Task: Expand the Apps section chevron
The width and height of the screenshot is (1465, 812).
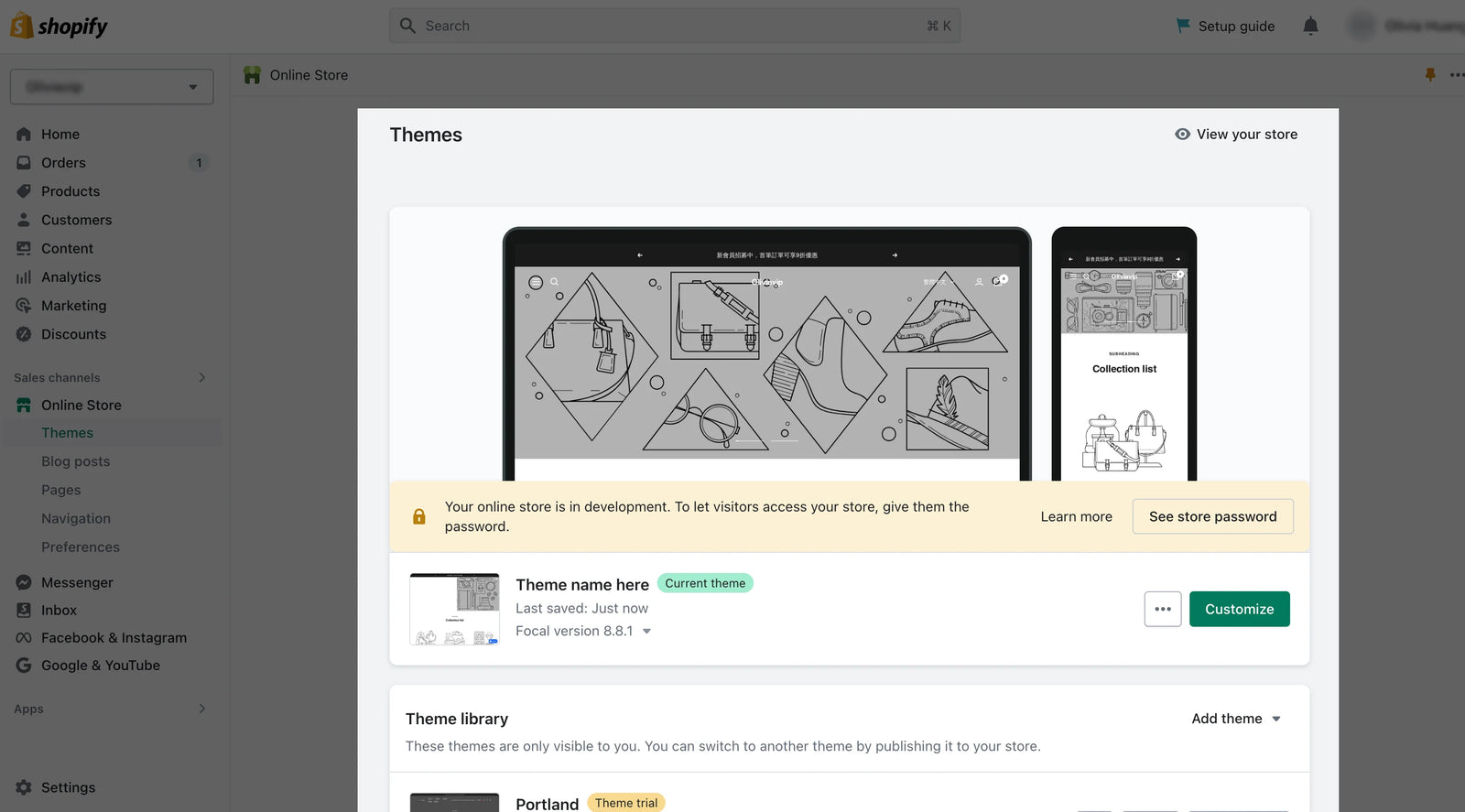Action: click(x=201, y=709)
